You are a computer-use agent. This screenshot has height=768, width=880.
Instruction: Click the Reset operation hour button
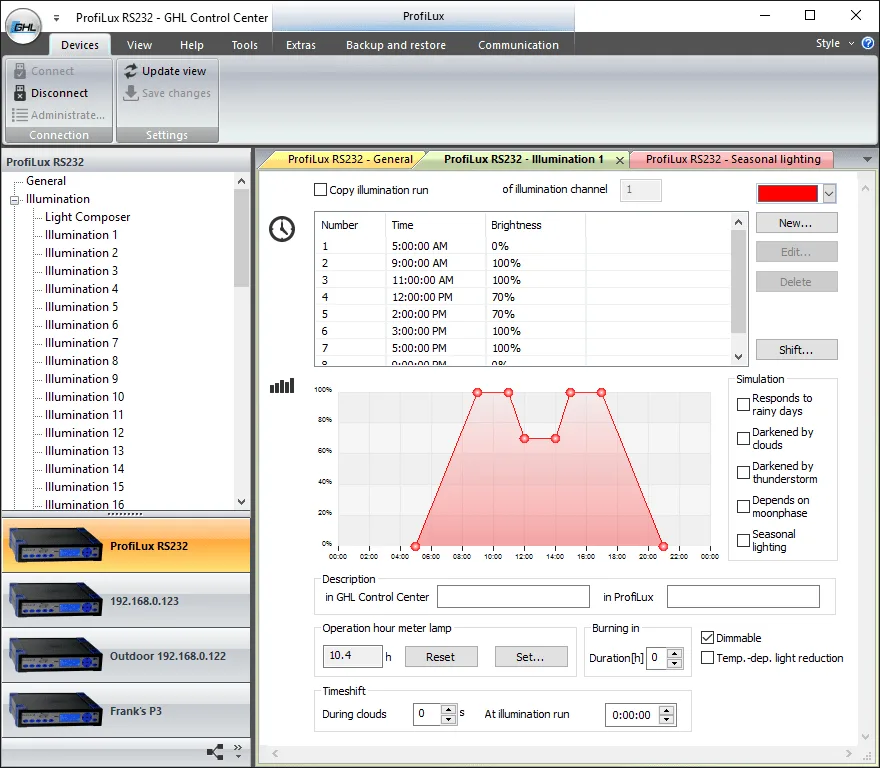point(441,657)
